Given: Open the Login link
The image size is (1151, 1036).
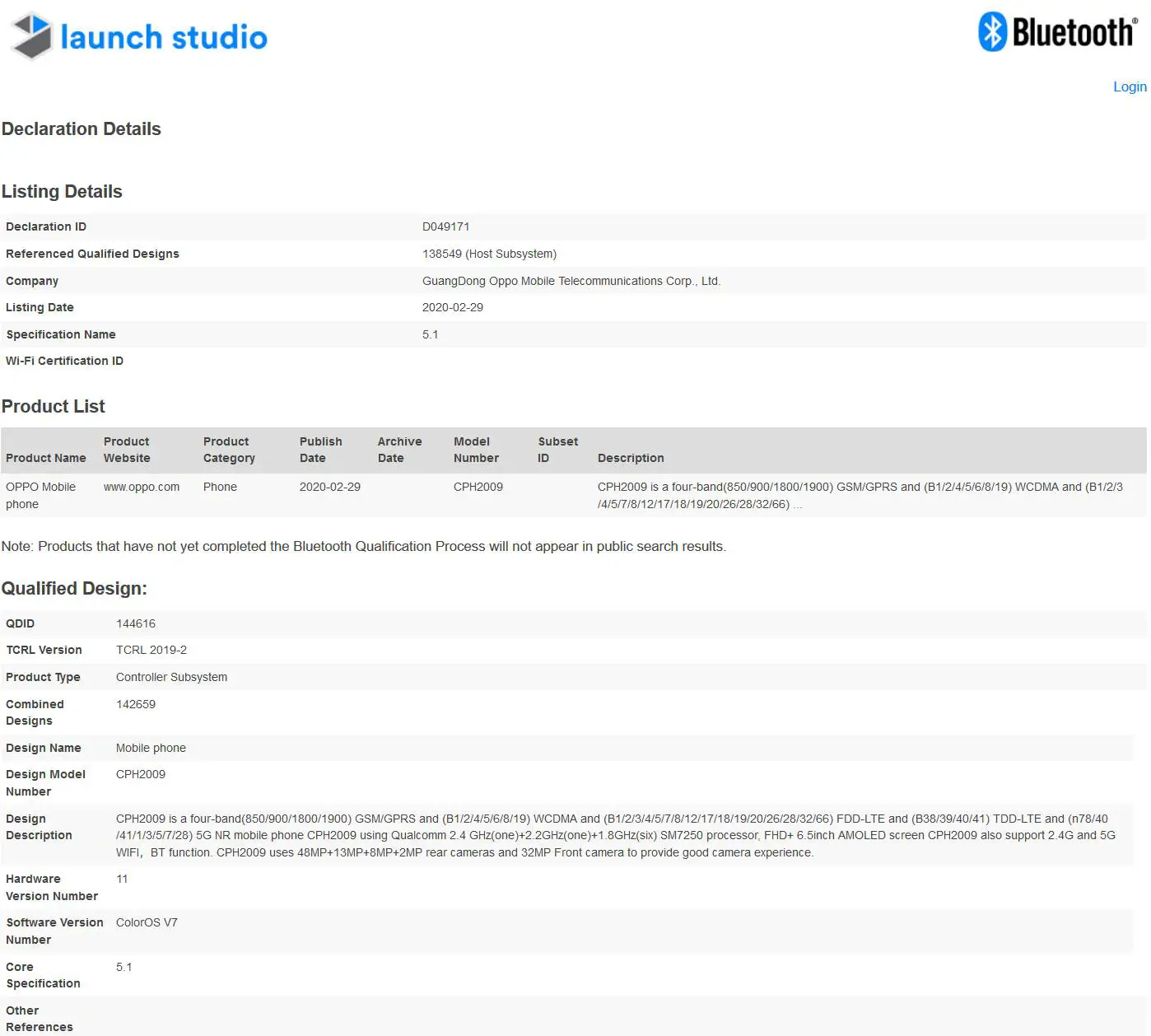Looking at the screenshot, I should [x=1130, y=86].
